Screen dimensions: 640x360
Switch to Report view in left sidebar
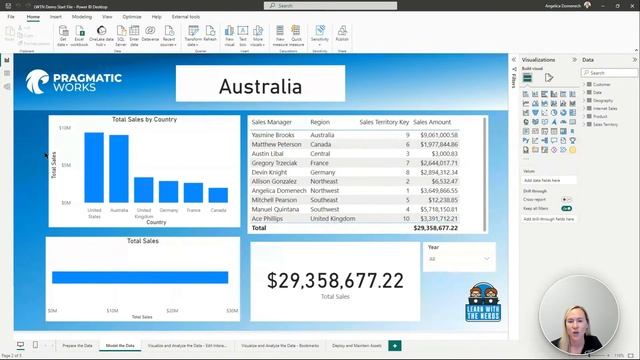point(7,60)
